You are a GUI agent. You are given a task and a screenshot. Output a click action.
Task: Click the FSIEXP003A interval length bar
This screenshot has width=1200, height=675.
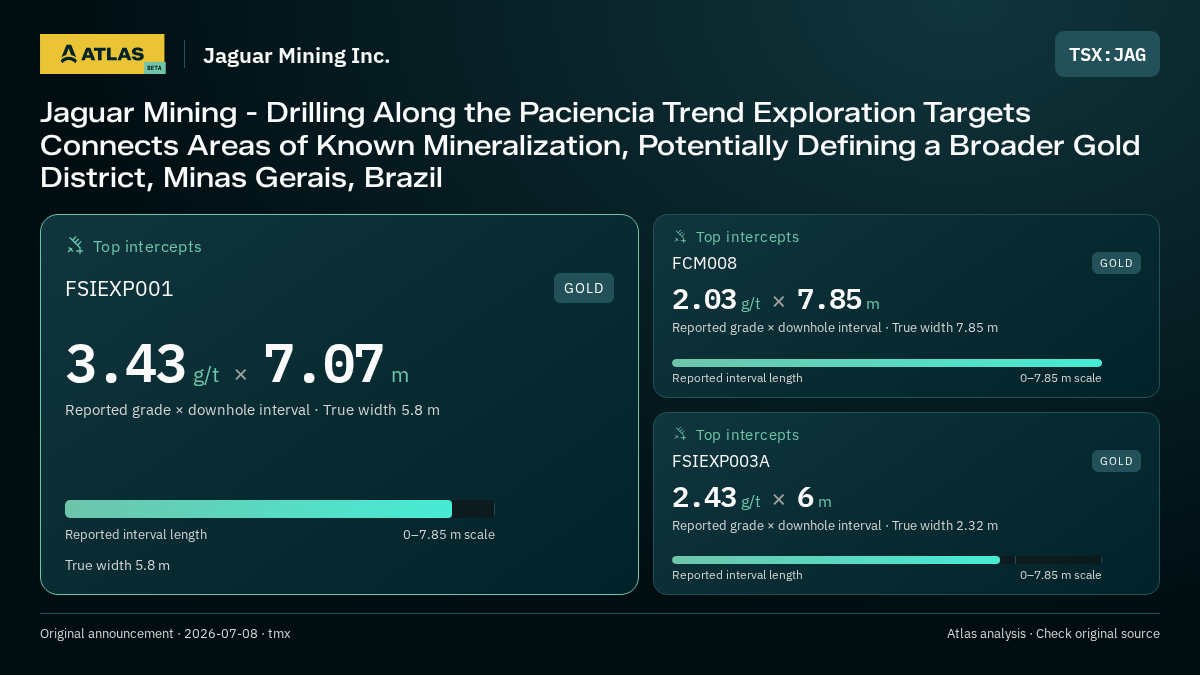[887, 560]
